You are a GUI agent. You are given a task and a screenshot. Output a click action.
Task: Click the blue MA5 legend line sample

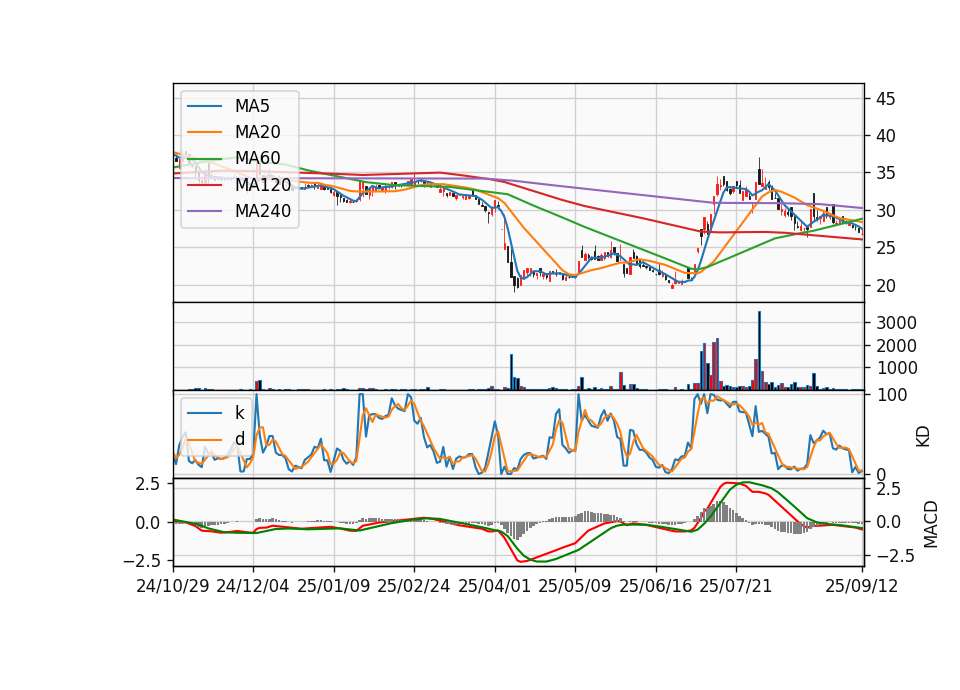click(x=204, y=107)
